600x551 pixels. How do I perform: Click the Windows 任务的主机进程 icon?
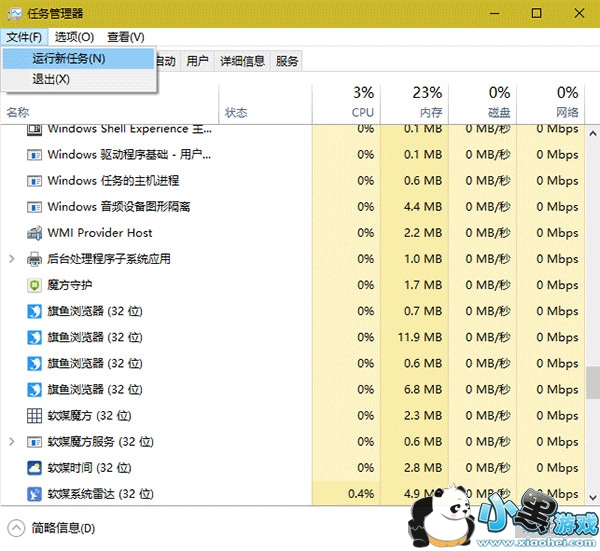(34, 181)
